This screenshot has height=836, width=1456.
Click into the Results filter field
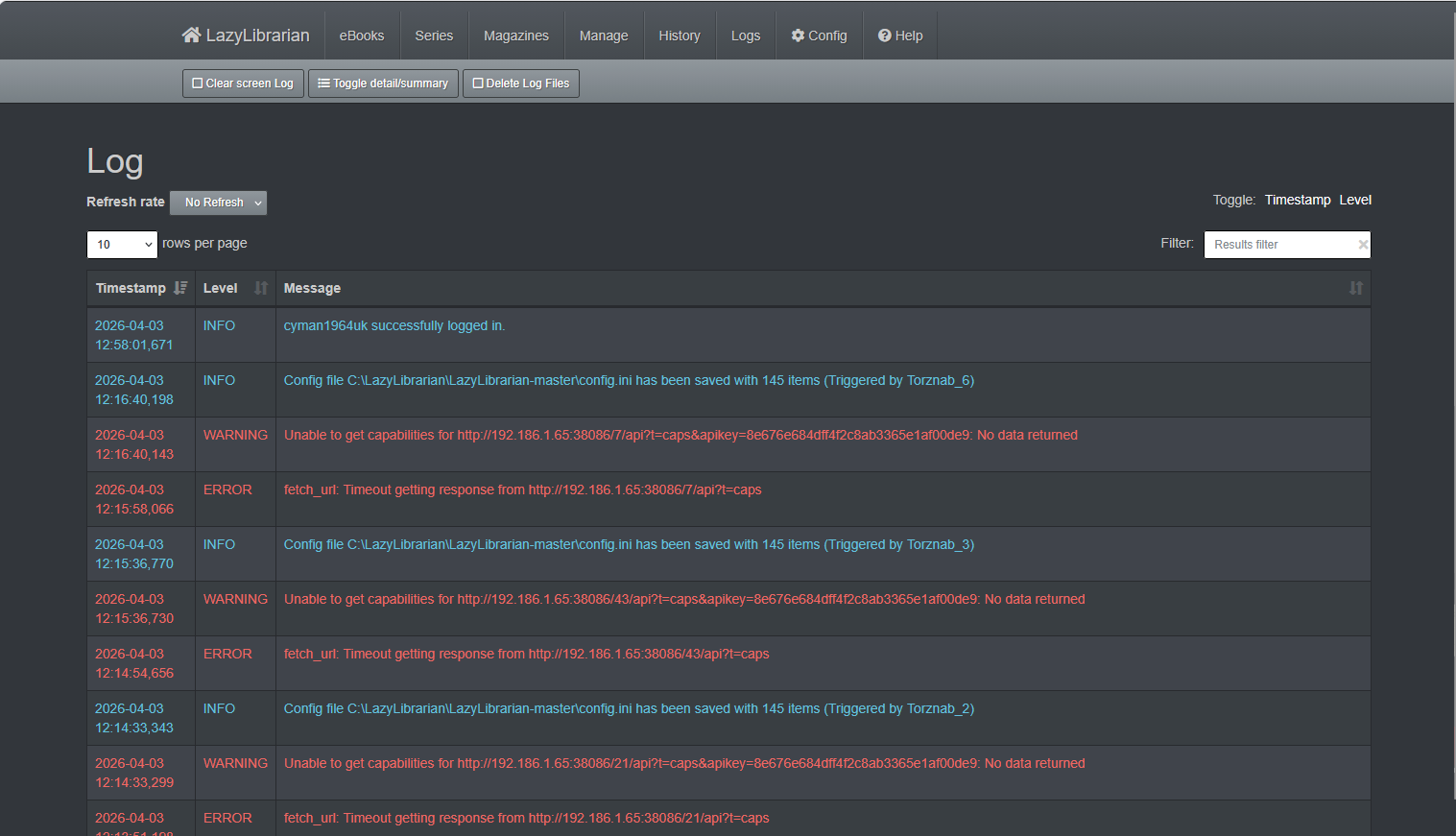(x=1278, y=245)
